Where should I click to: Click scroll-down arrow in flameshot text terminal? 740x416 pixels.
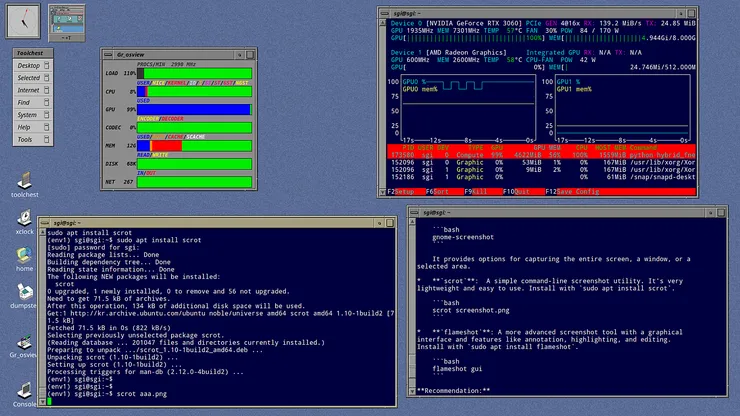coord(412,391)
